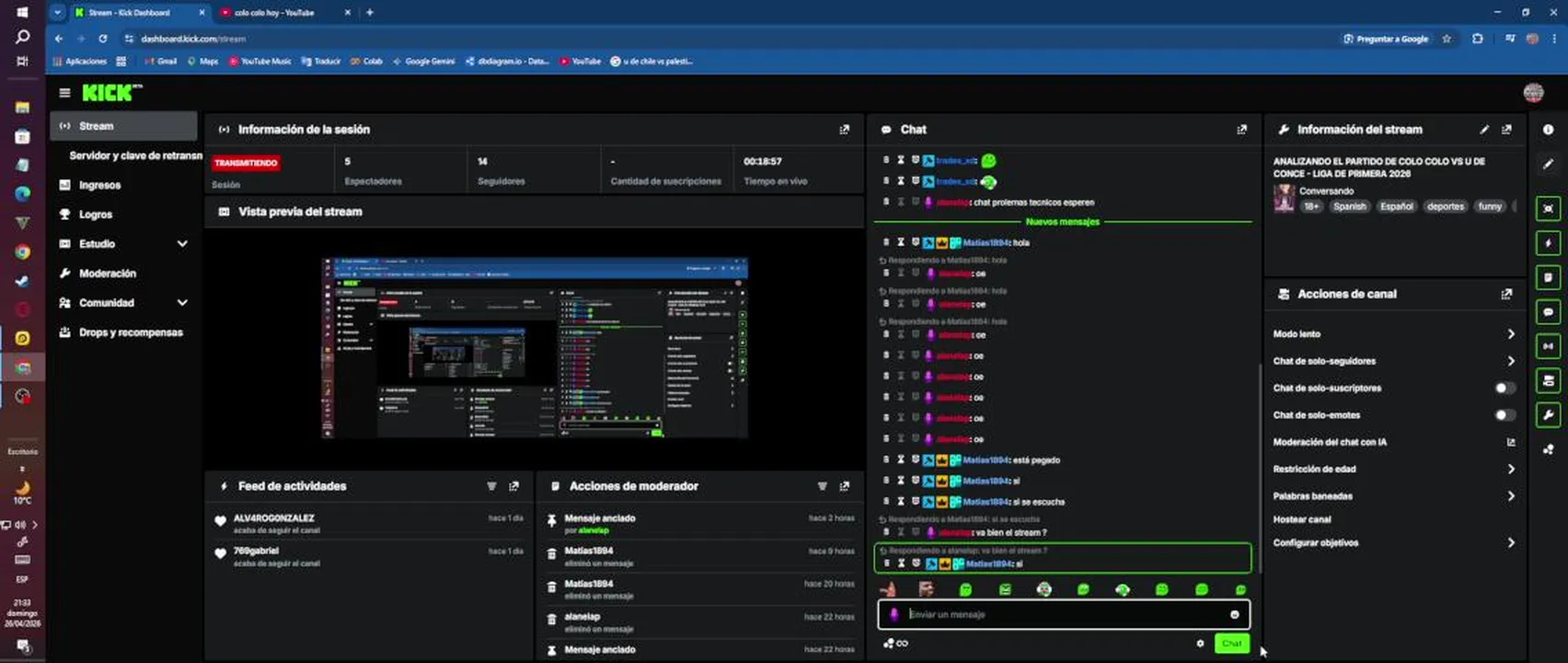Open the Kick hamburger sidebar menu
This screenshot has width=1568, height=663.
64,93
